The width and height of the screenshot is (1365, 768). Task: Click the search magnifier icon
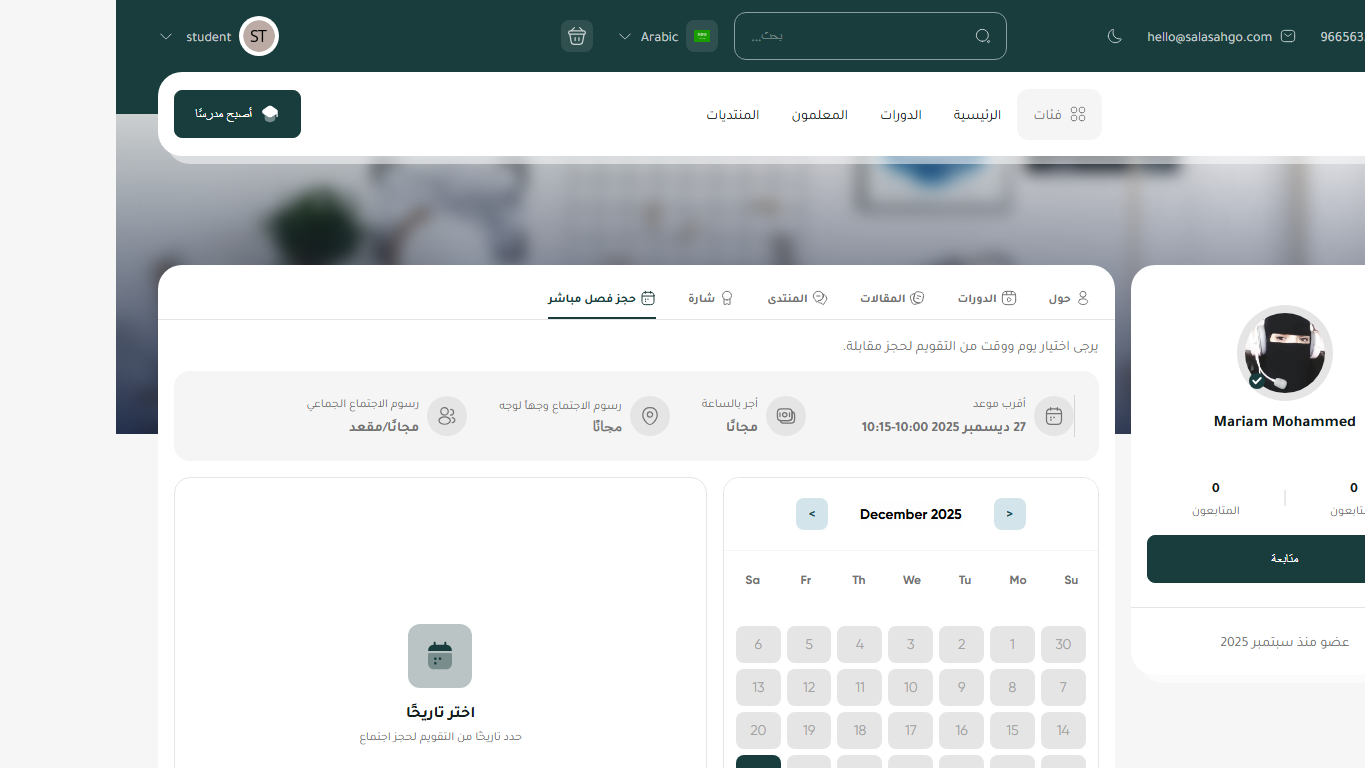[x=983, y=36]
